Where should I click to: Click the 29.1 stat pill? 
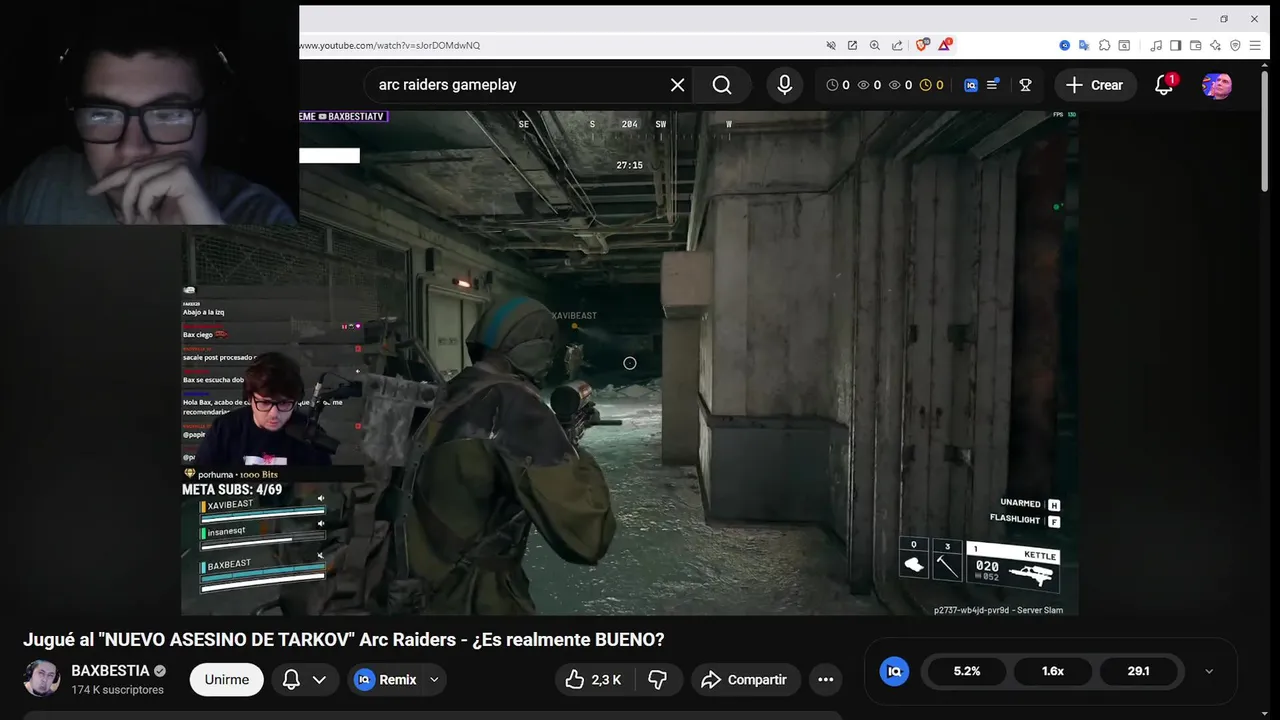(x=1139, y=671)
